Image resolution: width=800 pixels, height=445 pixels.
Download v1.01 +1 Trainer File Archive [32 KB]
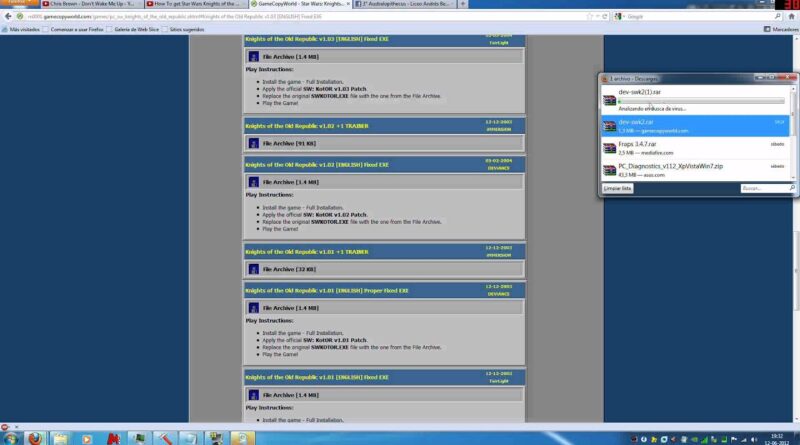pyautogui.click(x=289, y=269)
